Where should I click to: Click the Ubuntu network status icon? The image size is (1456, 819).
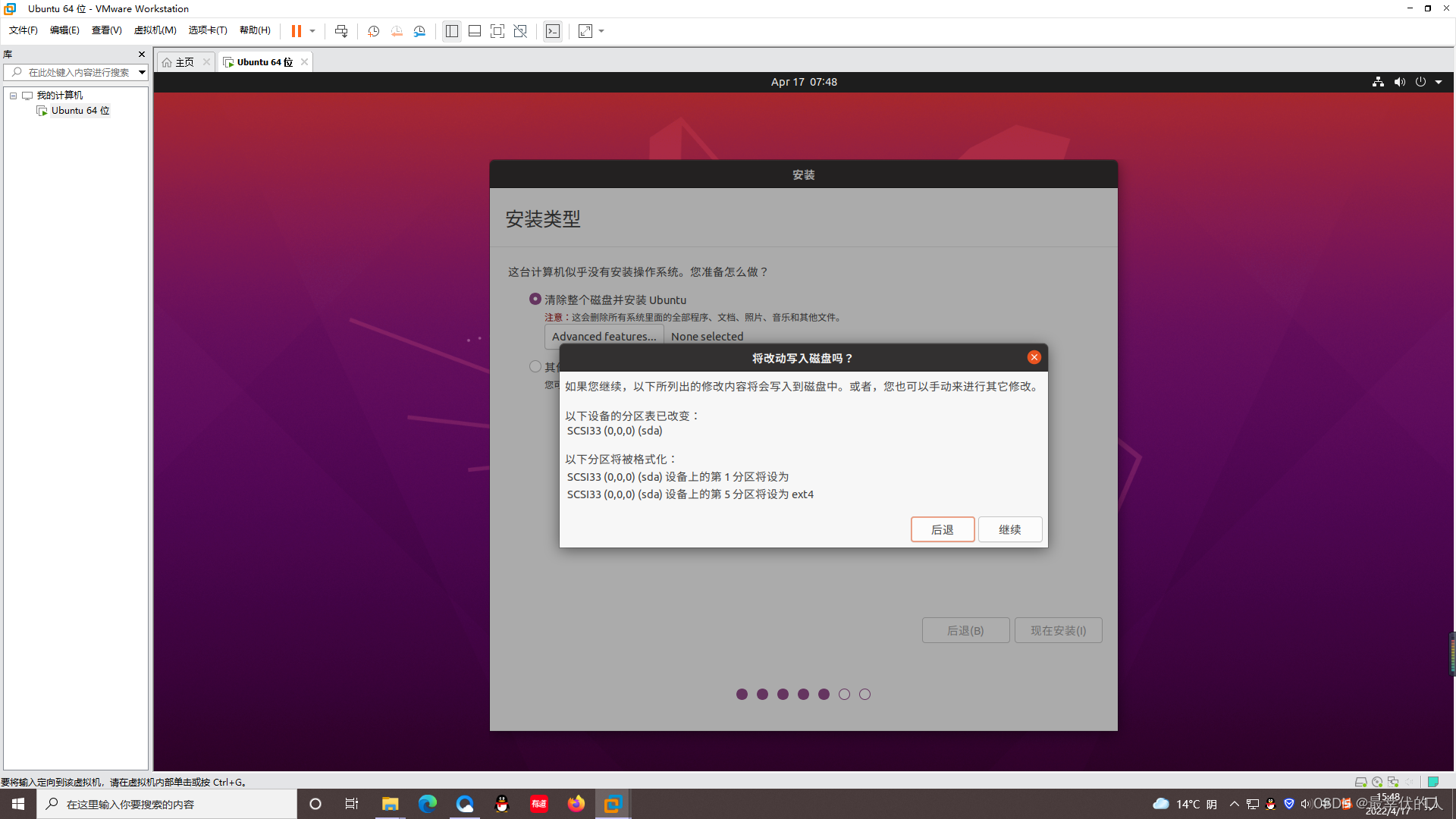point(1378,82)
